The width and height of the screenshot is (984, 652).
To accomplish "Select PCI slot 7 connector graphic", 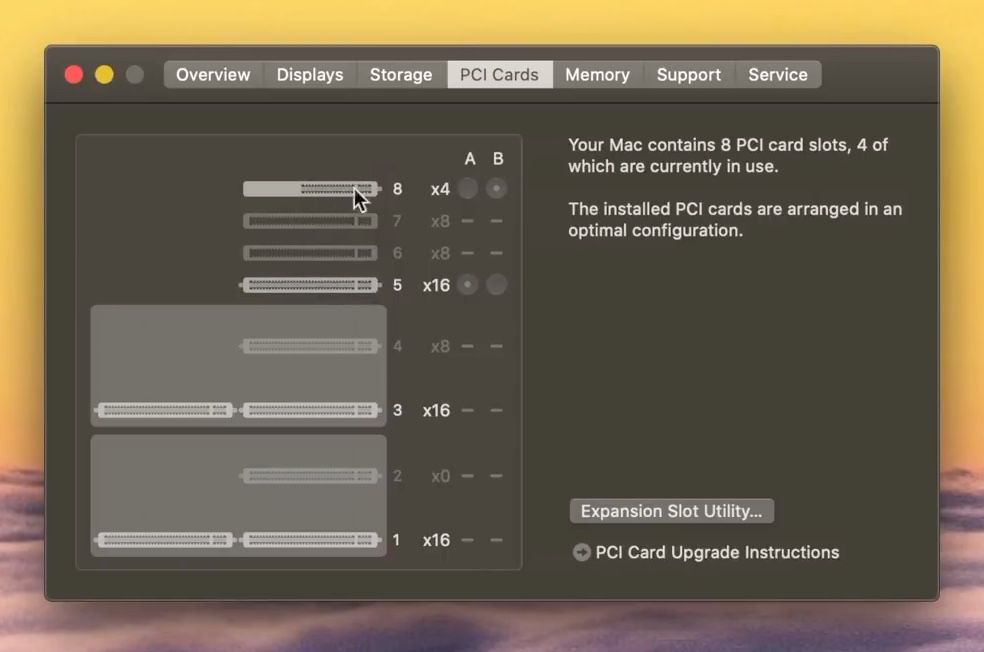I will [x=311, y=221].
